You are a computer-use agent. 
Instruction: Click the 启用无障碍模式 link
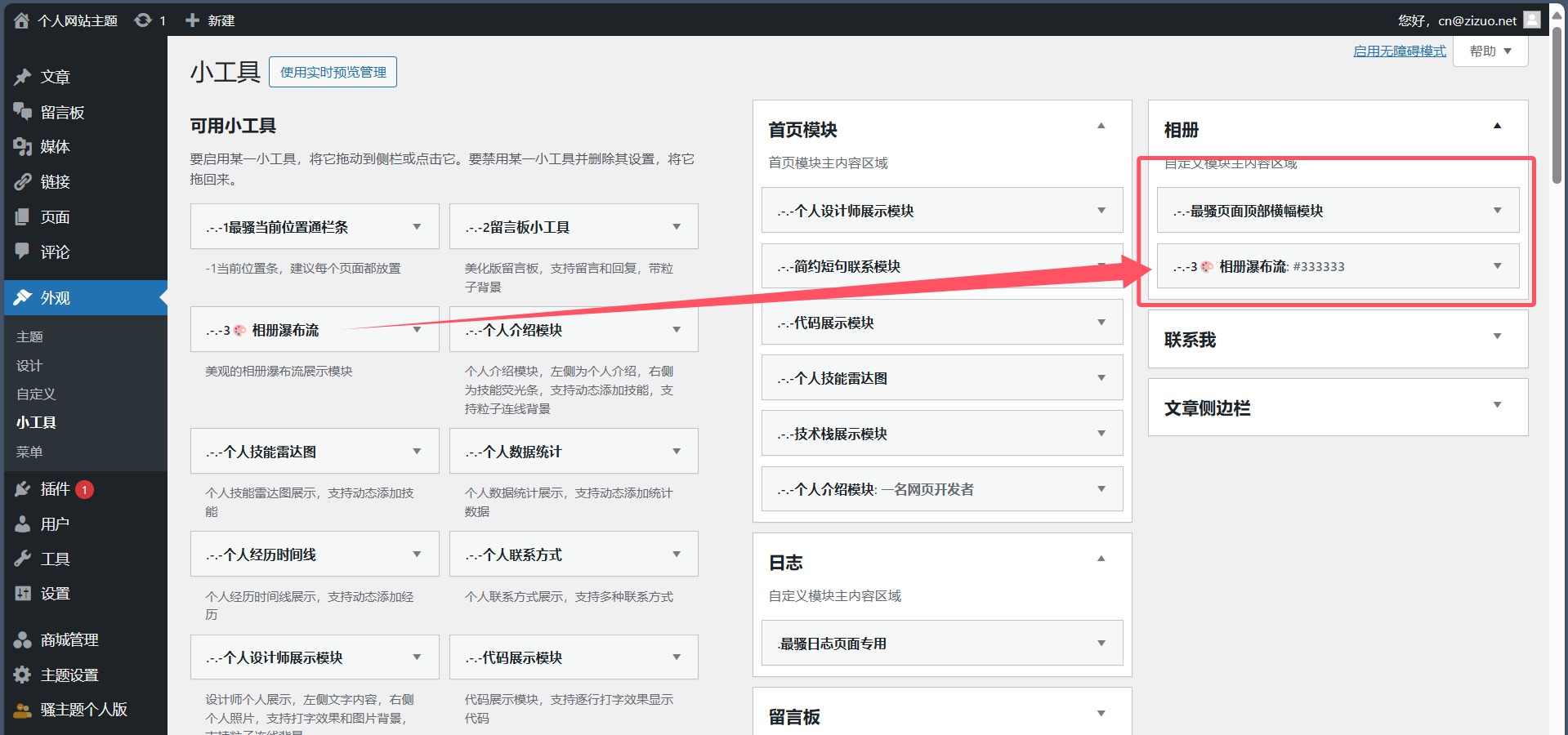tap(1399, 51)
